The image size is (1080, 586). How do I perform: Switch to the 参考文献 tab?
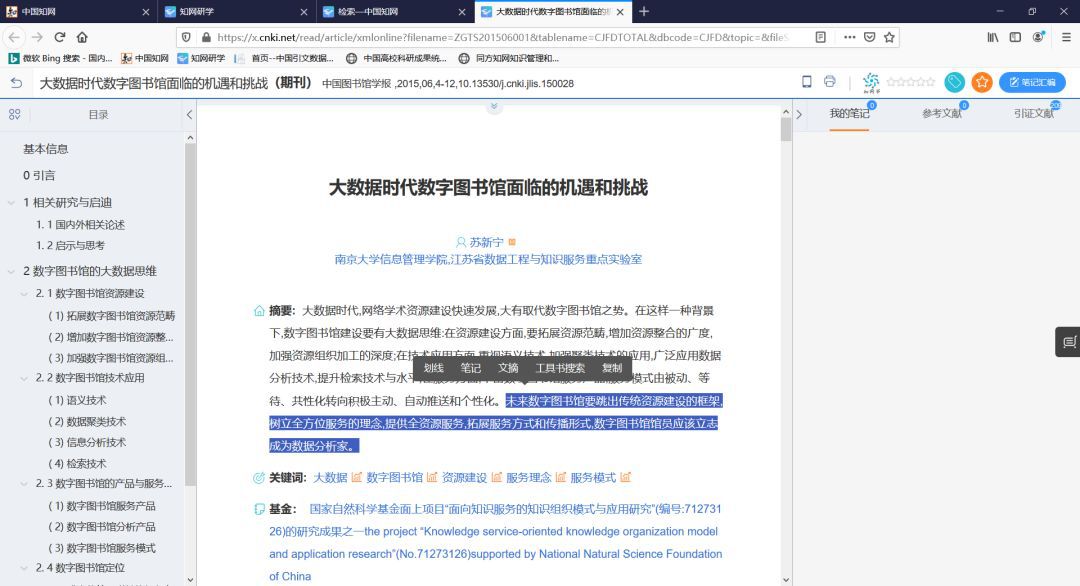(941, 114)
